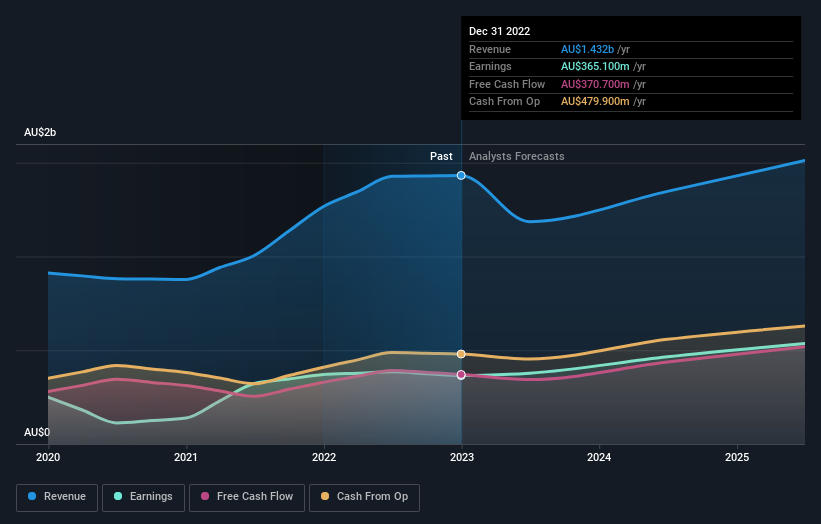Select the 2024 x-axis label
Screen dimensions: 821x524
[599, 457]
